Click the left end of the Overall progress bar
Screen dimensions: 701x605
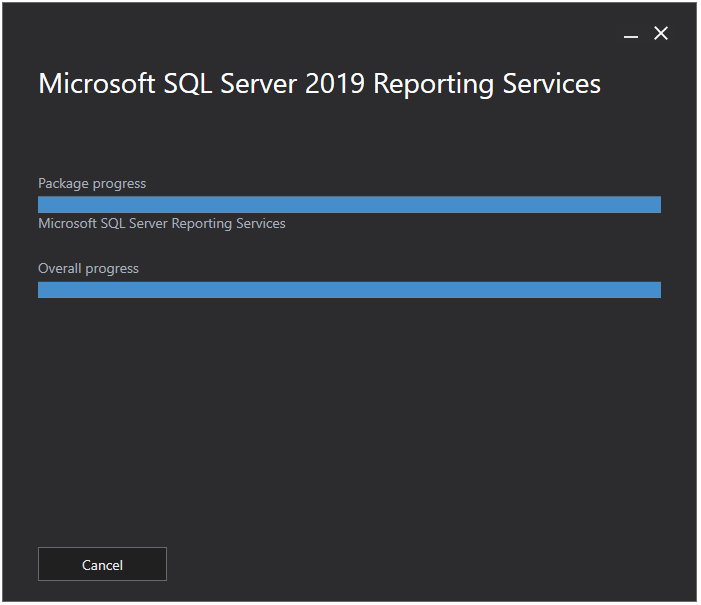coord(45,290)
